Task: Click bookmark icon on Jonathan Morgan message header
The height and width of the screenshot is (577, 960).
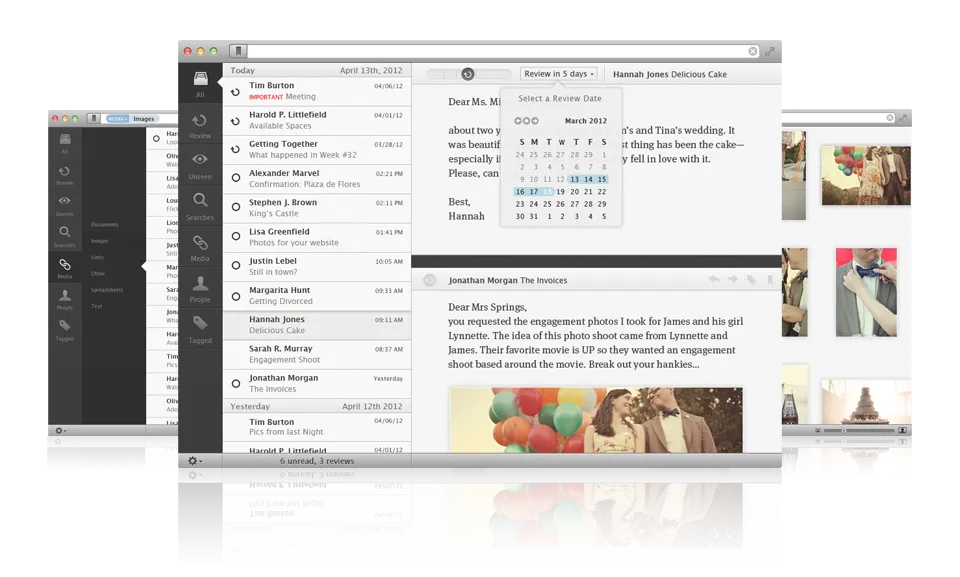Action: point(770,280)
